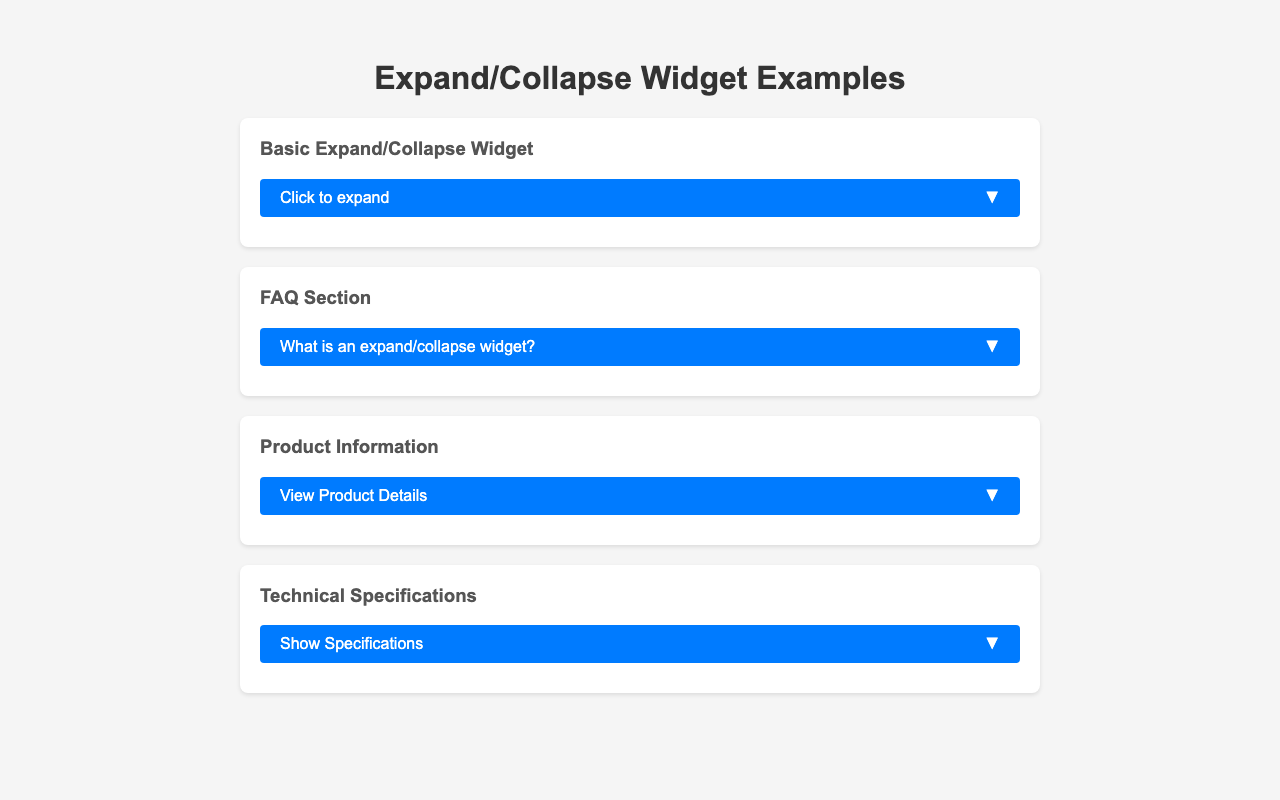The width and height of the screenshot is (1280, 800).
Task: Show Specifications by clicking its label
Action: click(x=351, y=644)
